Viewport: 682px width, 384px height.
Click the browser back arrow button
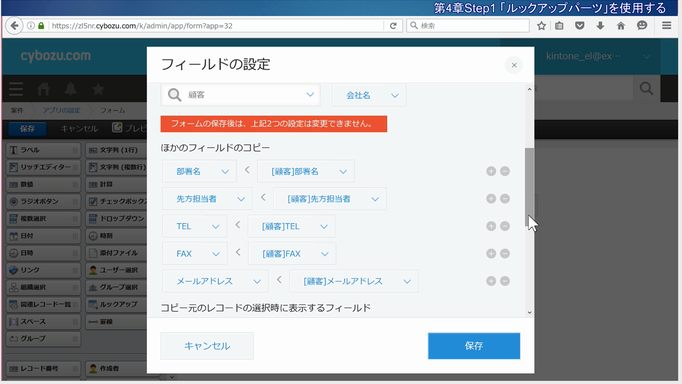pos(14,26)
